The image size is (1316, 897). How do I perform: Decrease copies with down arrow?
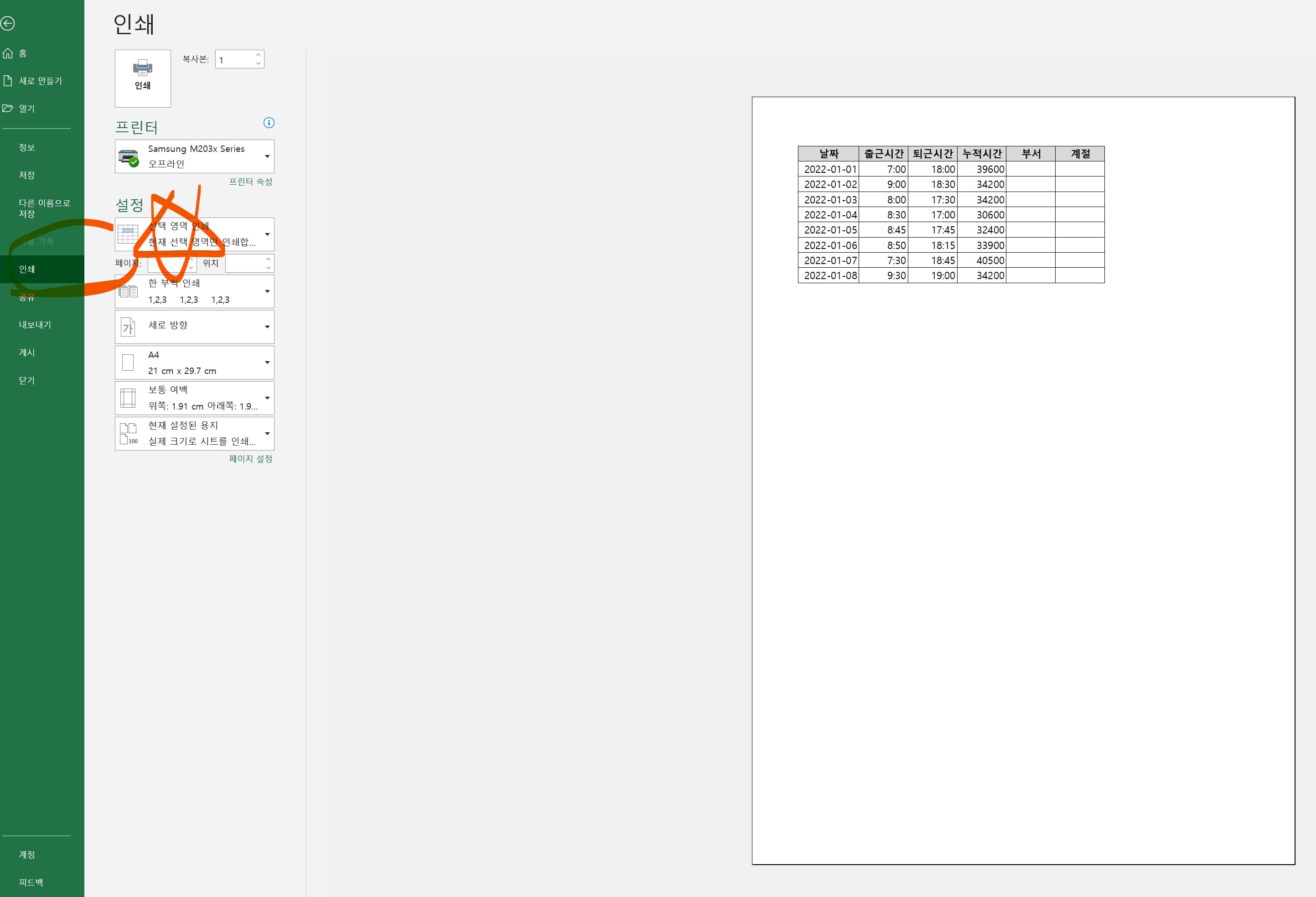click(258, 63)
